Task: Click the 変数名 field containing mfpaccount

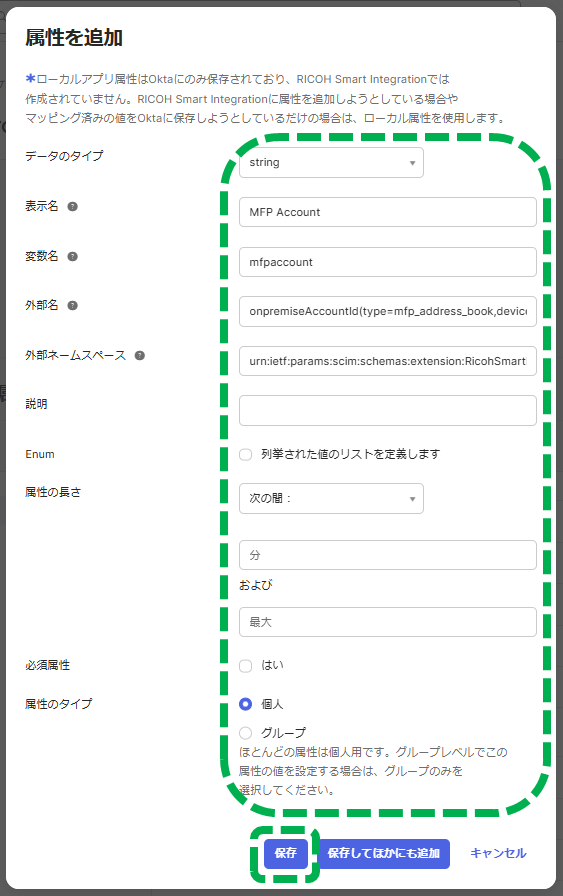Action: click(388, 262)
